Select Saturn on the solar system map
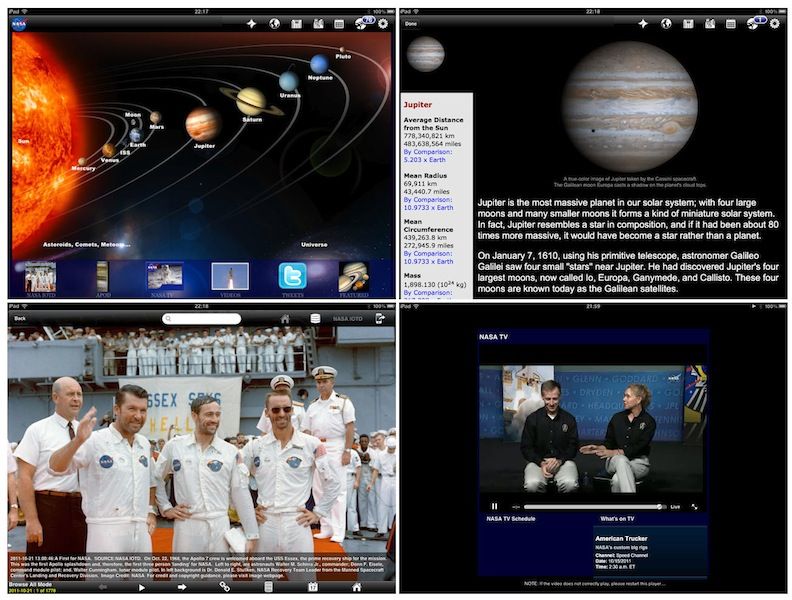Viewport: 792px width, 600px height. (x=251, y=102)
